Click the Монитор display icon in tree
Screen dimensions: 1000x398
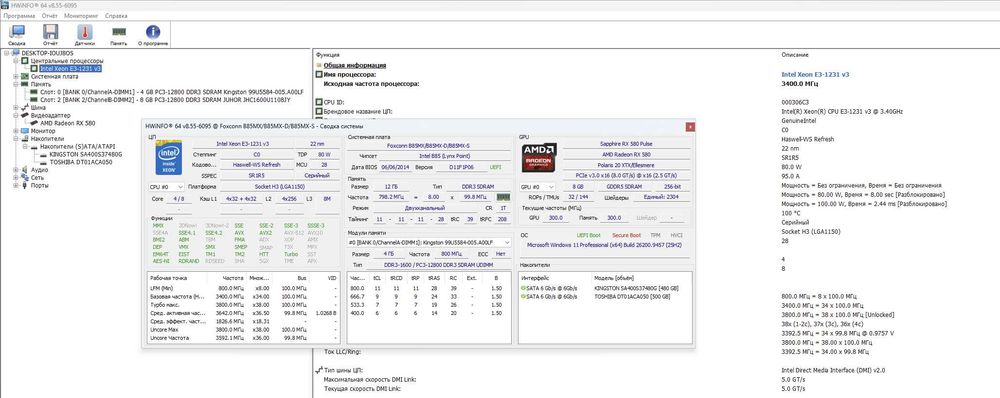click(26, 131)
